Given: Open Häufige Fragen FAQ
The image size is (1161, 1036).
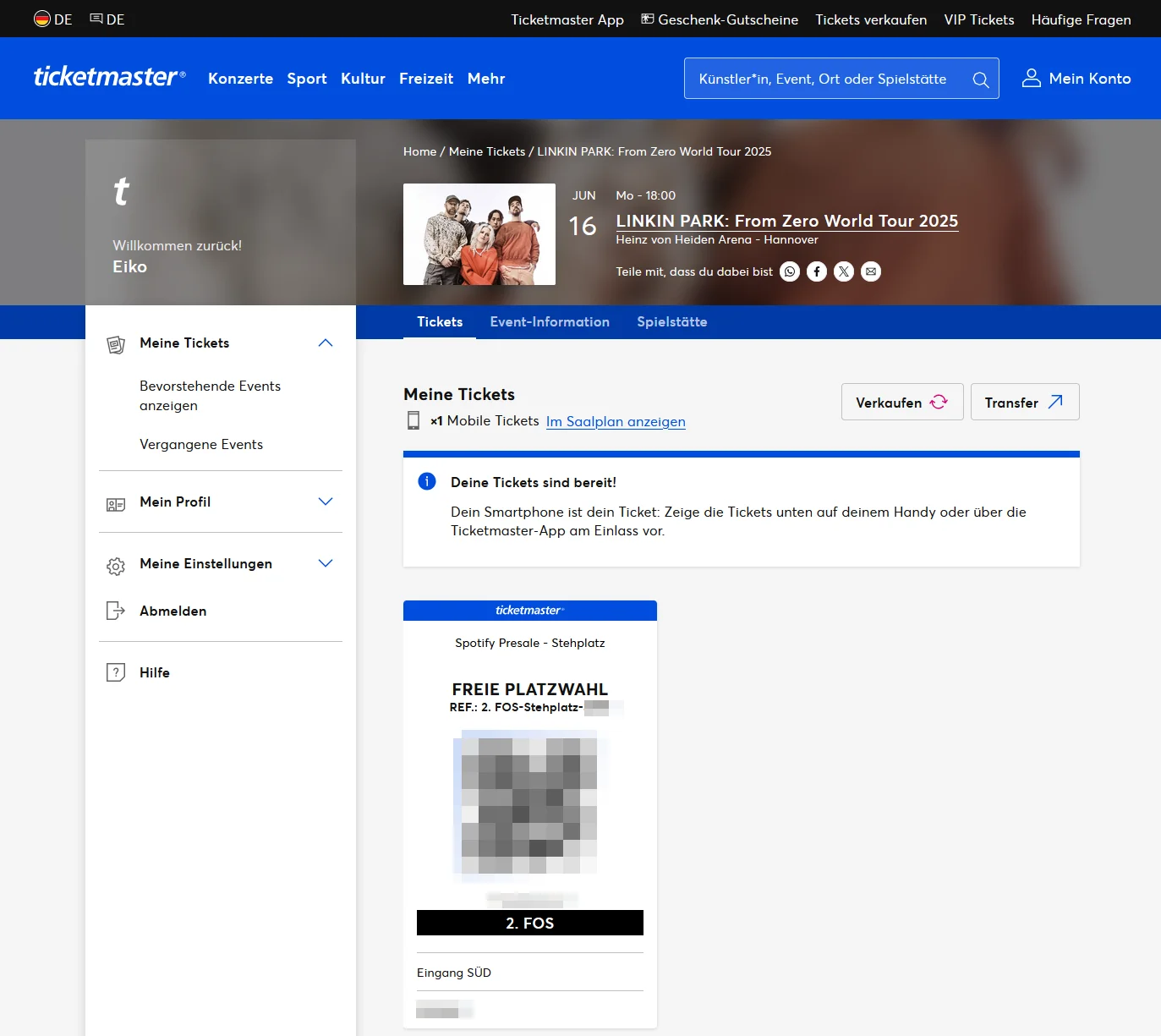Looking at the screenshot, I should [1081, 19].
